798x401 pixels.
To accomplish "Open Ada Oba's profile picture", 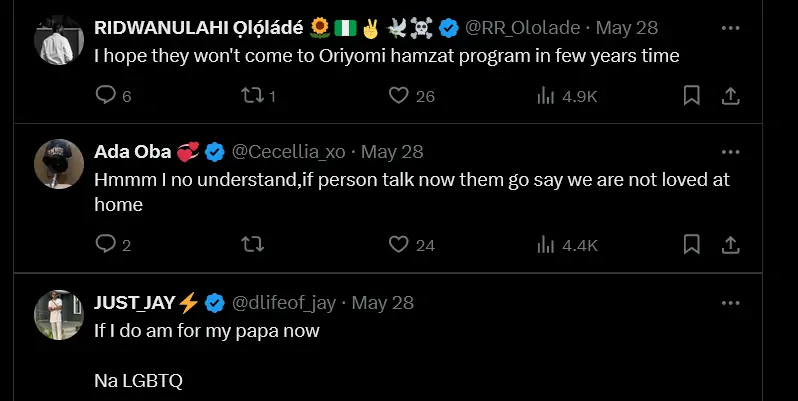I will coord(58,164).
